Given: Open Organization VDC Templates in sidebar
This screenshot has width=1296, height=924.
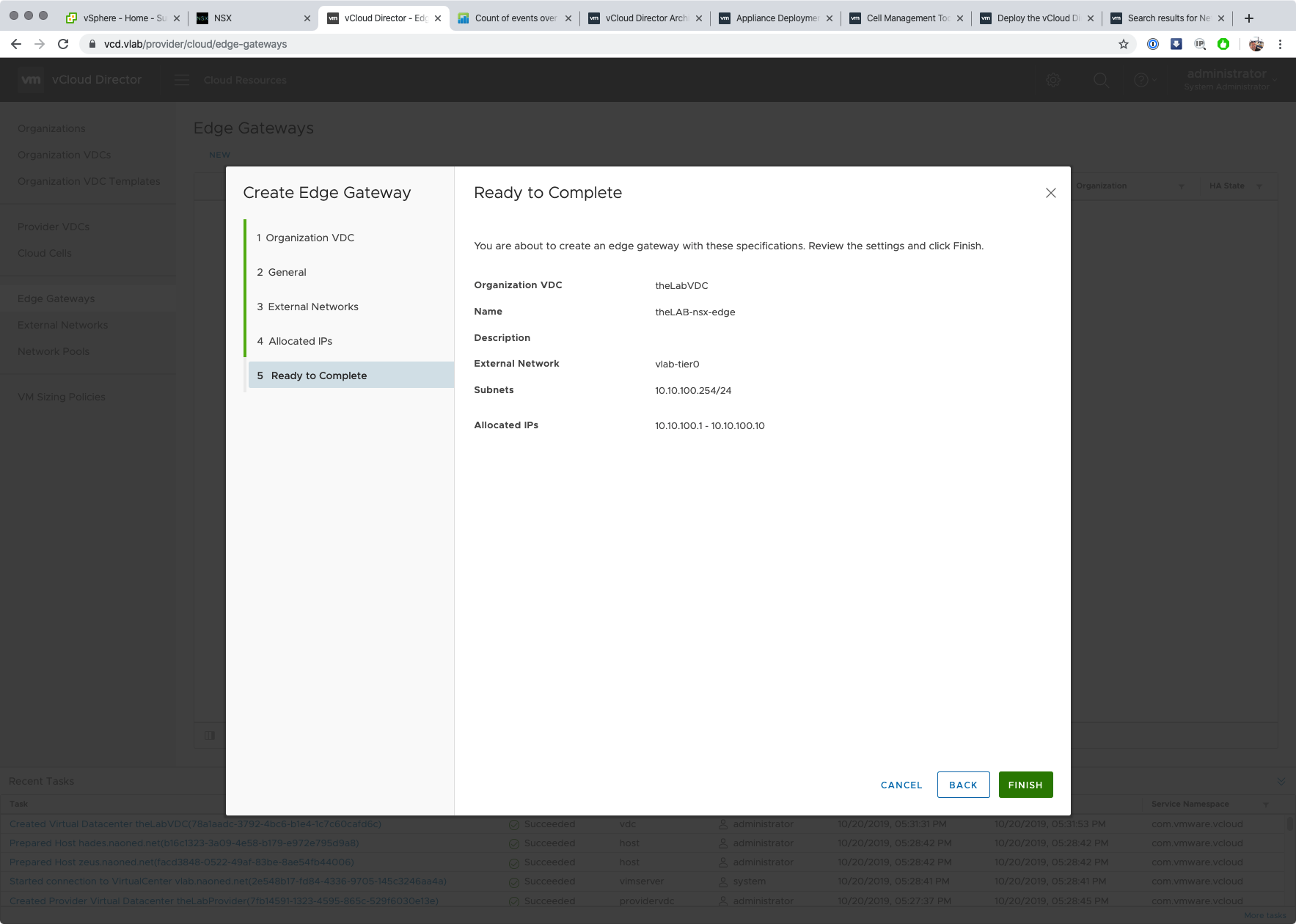Looking at the screenshot, I should point(89,181).
